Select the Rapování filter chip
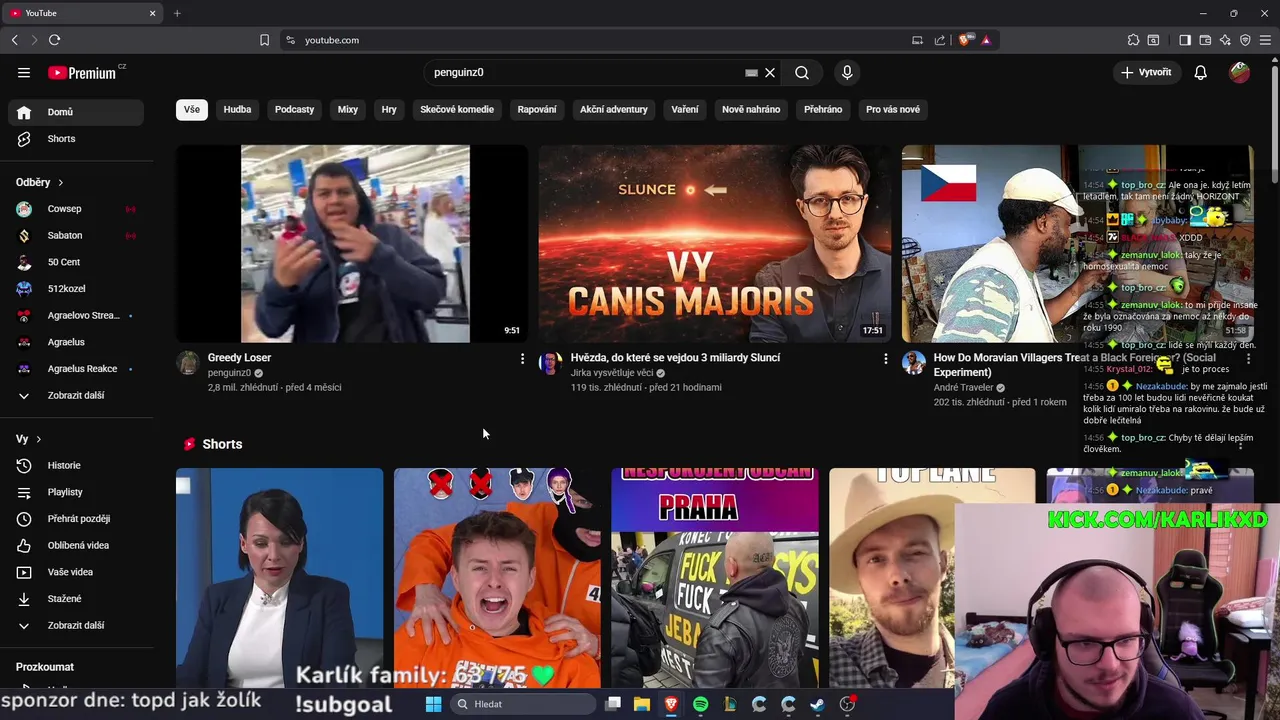The height and width of the screenshot is (720, 1280). pos(537,109)
